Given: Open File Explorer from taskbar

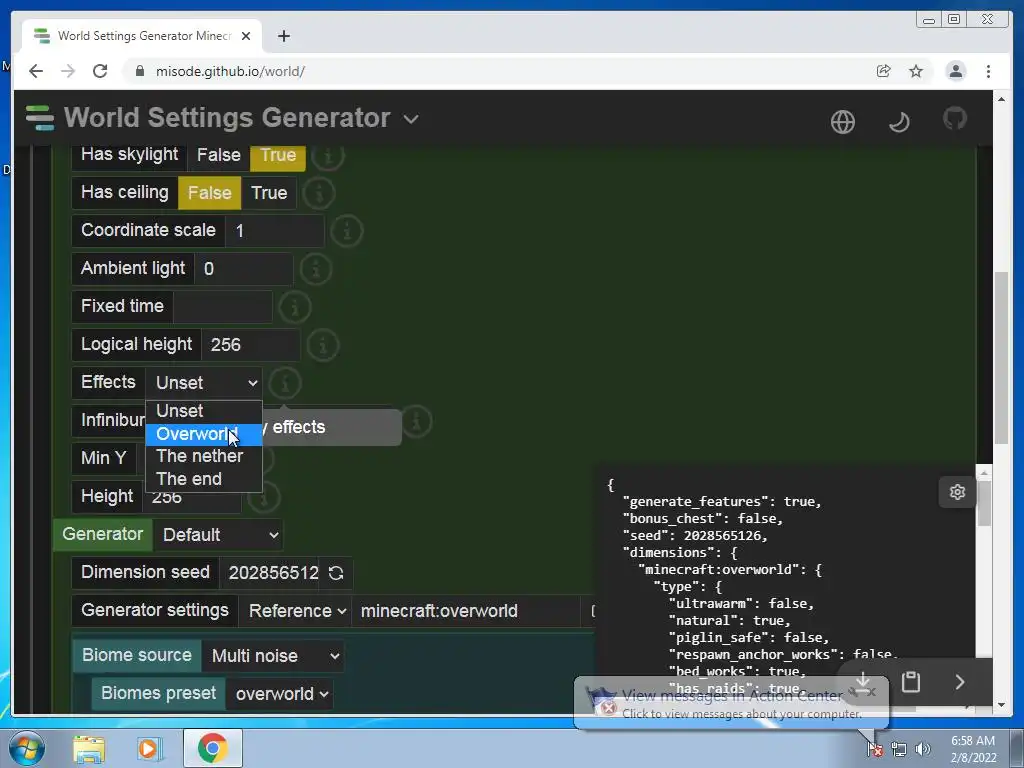Looking at the screenshot, I should pyautogui.click(x=89, y=748).
